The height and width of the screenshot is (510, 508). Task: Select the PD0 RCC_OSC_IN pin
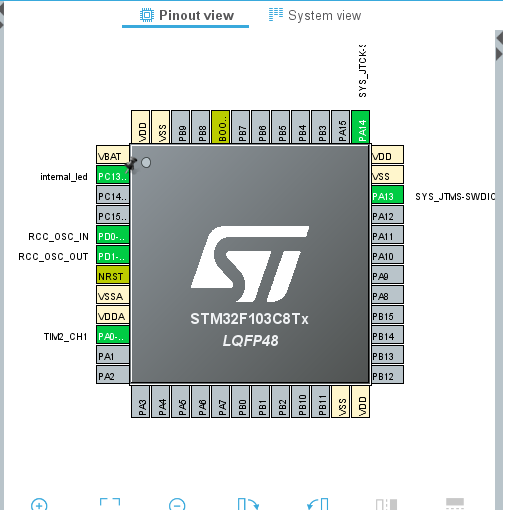coord(113,235)
